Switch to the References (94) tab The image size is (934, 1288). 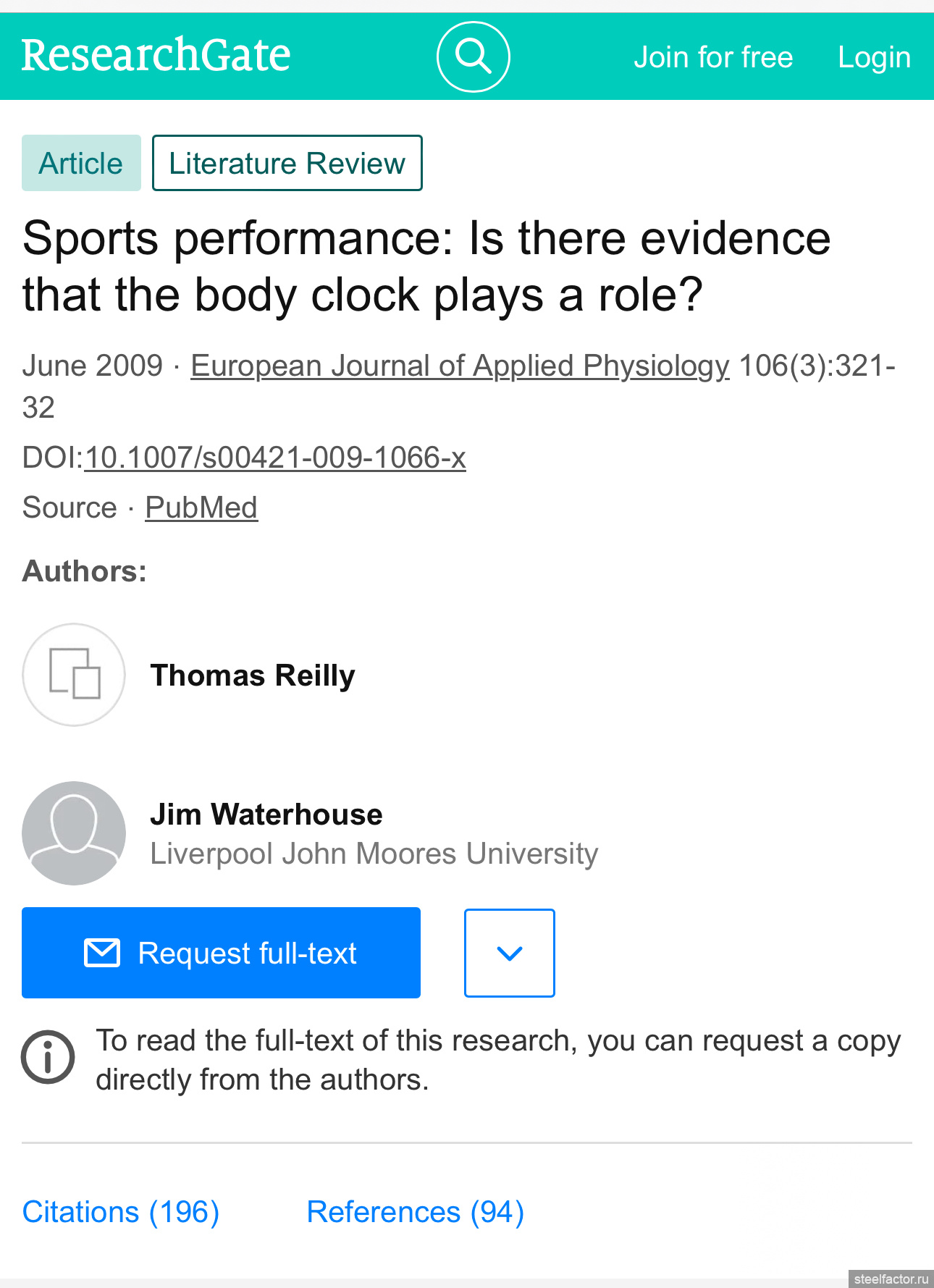click(415, 1212)
